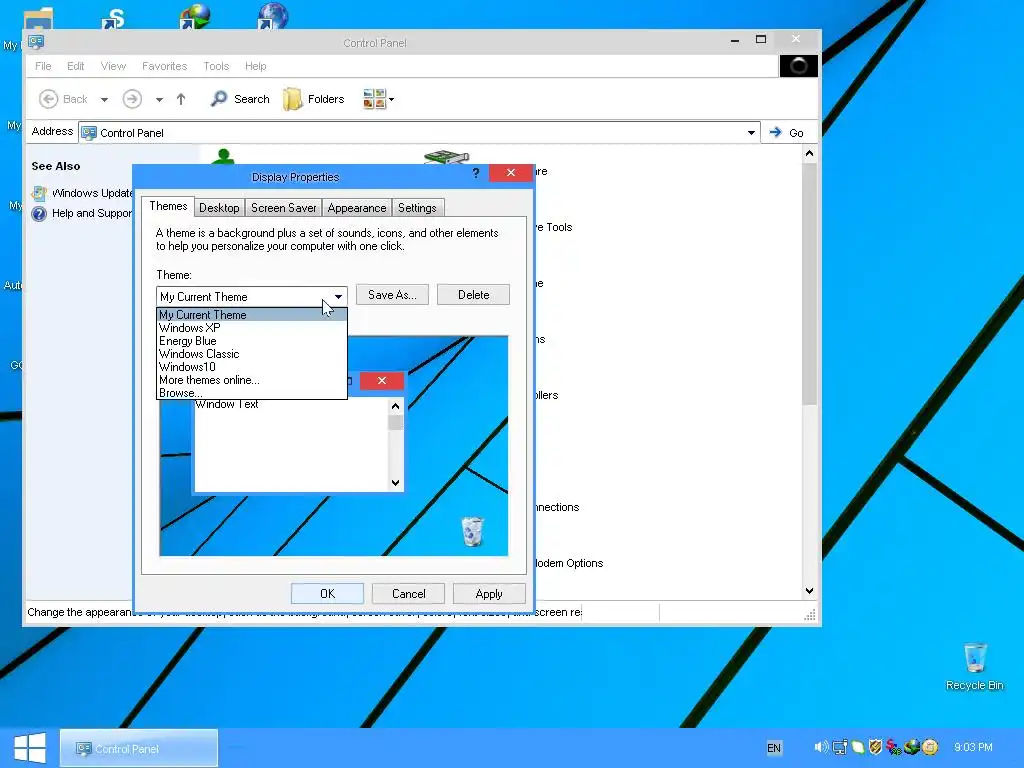This screenshot has height=768, width=1024.
Task: Click the yellow round tray icon
Action: [930, 747]
